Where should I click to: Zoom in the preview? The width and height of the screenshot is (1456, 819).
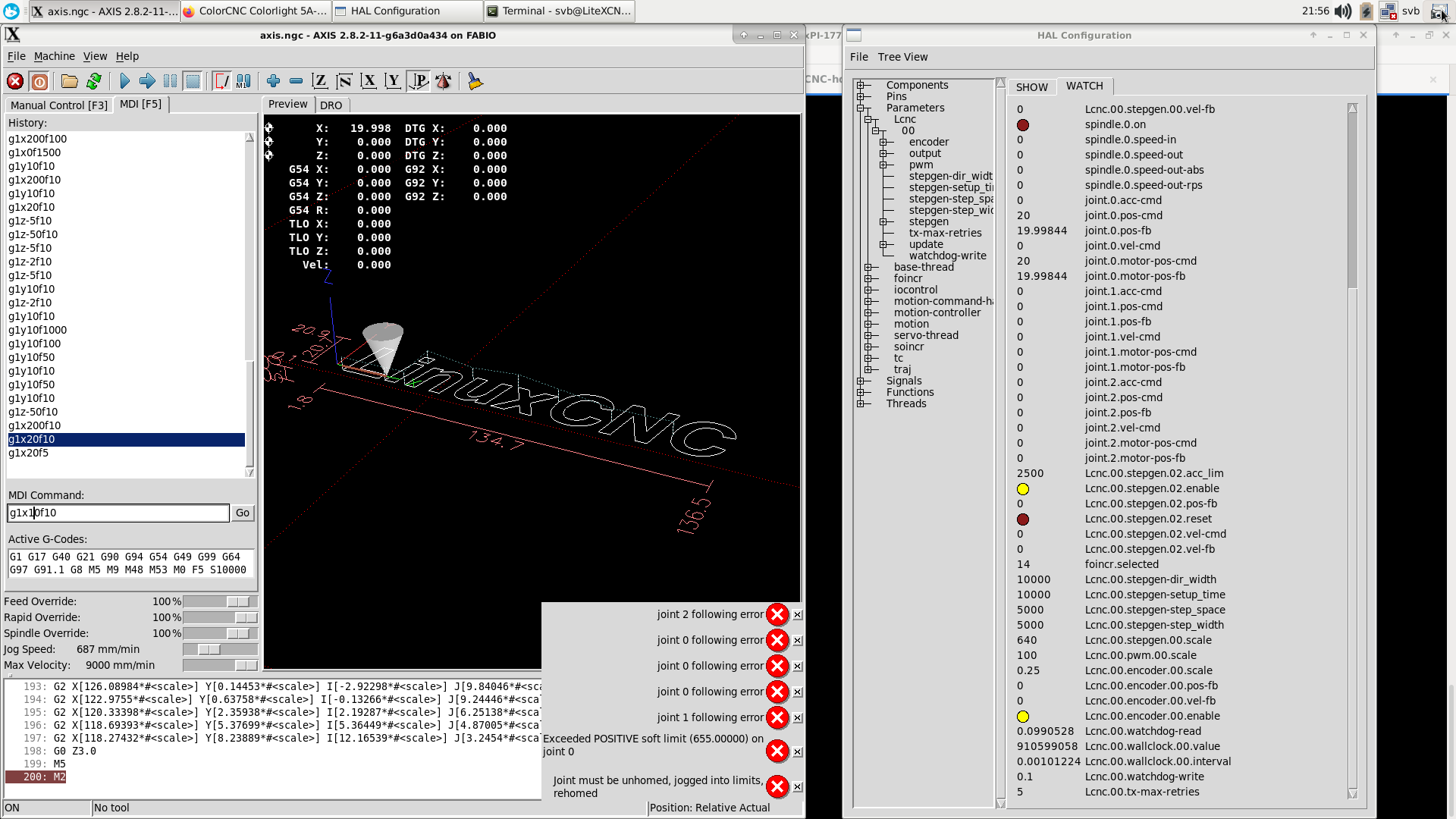coord(274,81)
